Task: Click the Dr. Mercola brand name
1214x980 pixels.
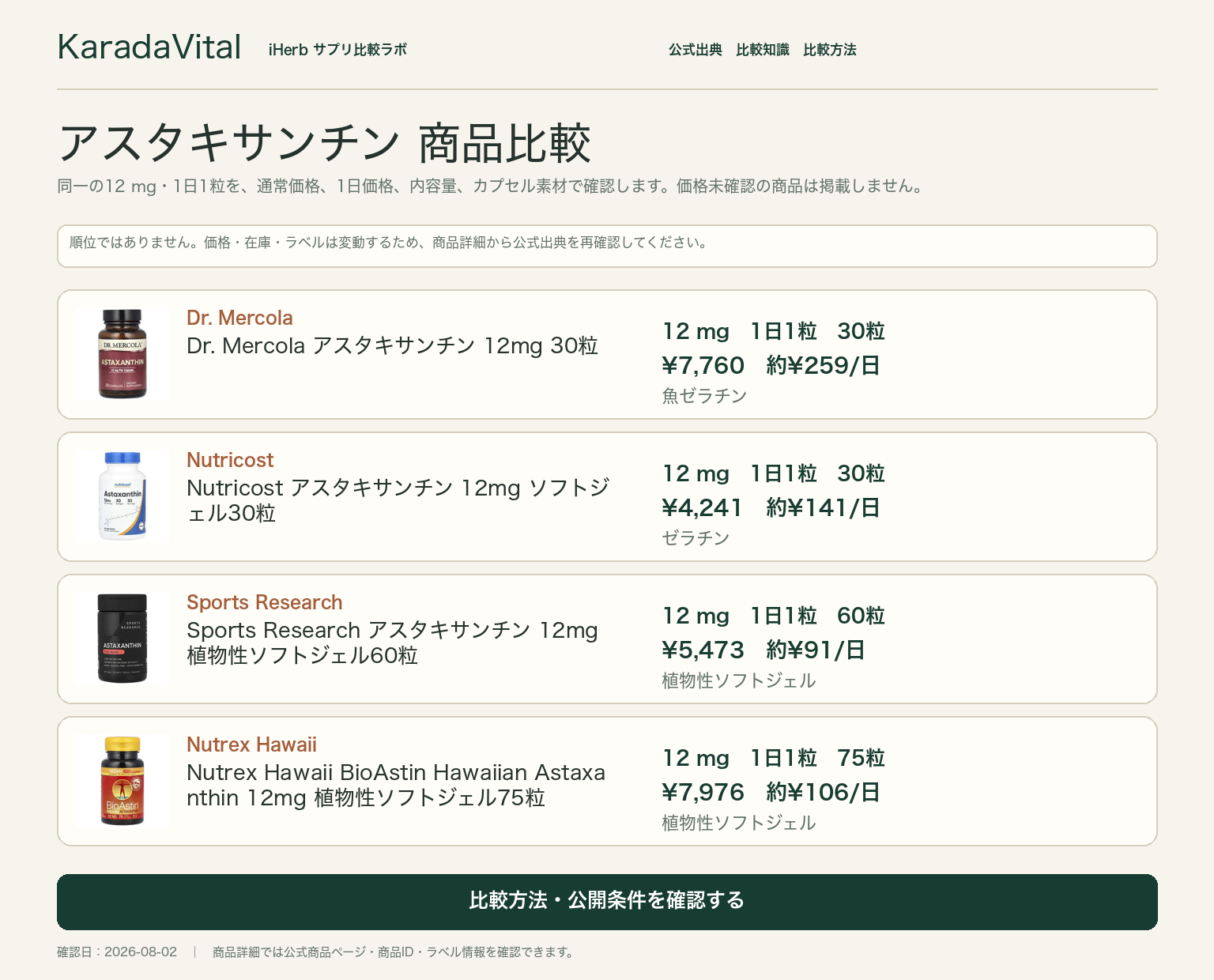Action: [239, 318]
